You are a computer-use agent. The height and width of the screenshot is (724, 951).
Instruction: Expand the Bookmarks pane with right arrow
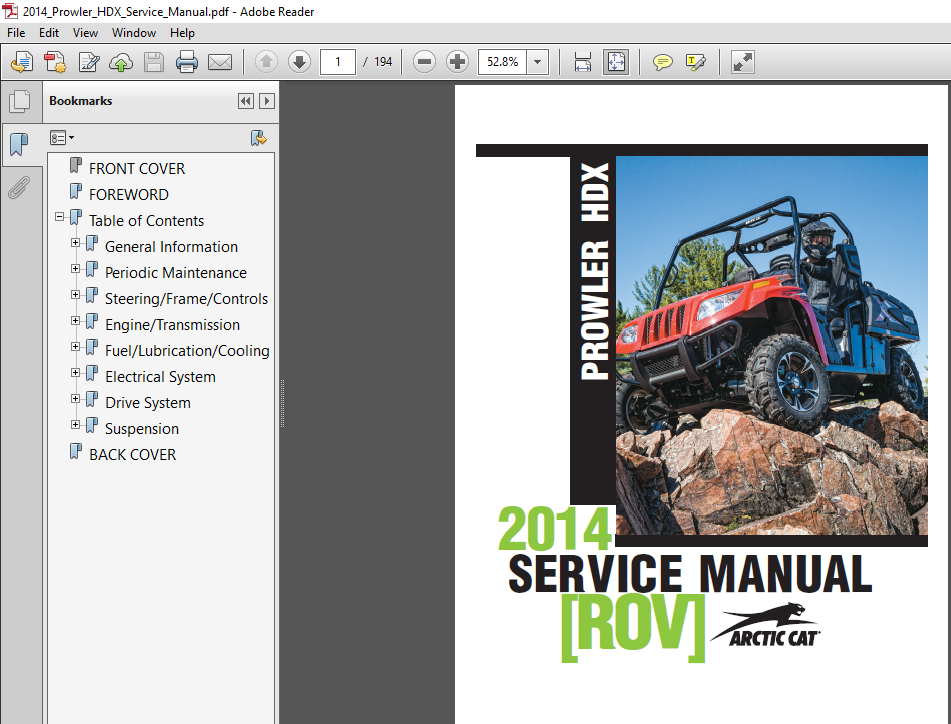tap(266, 101)
